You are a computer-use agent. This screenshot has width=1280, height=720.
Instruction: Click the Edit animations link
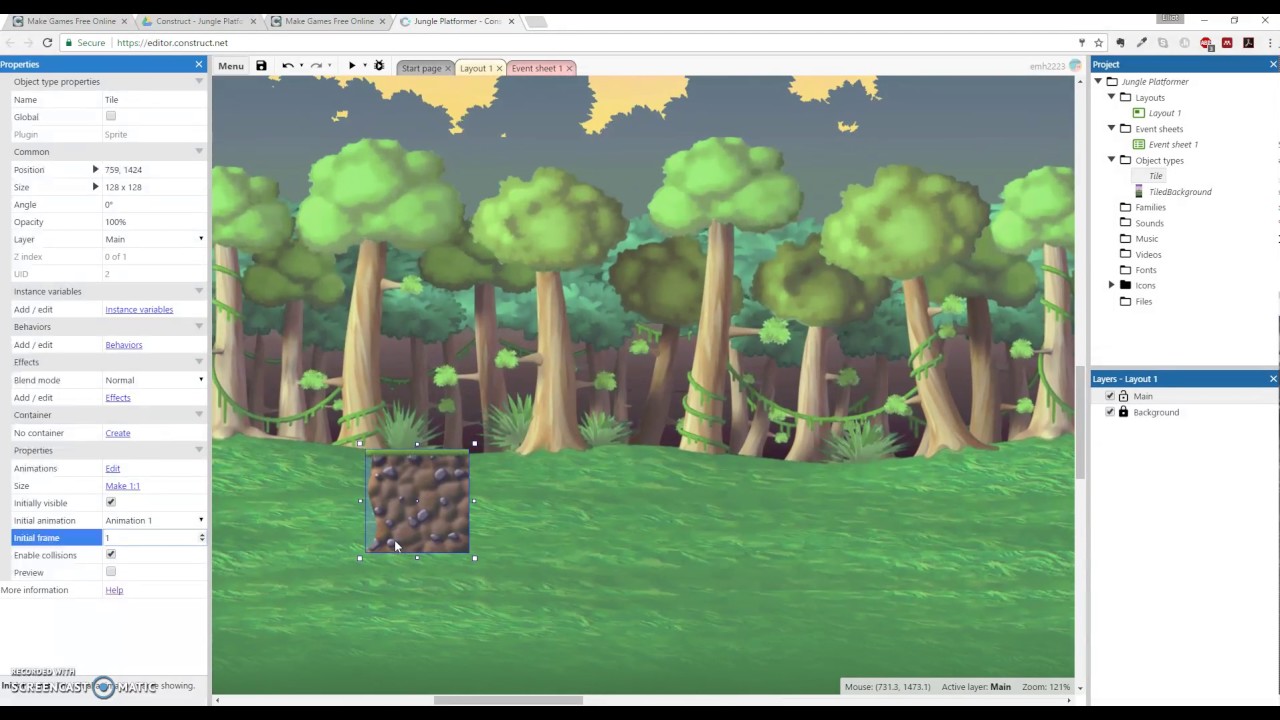pyautogui.click(x=112, y=468)
